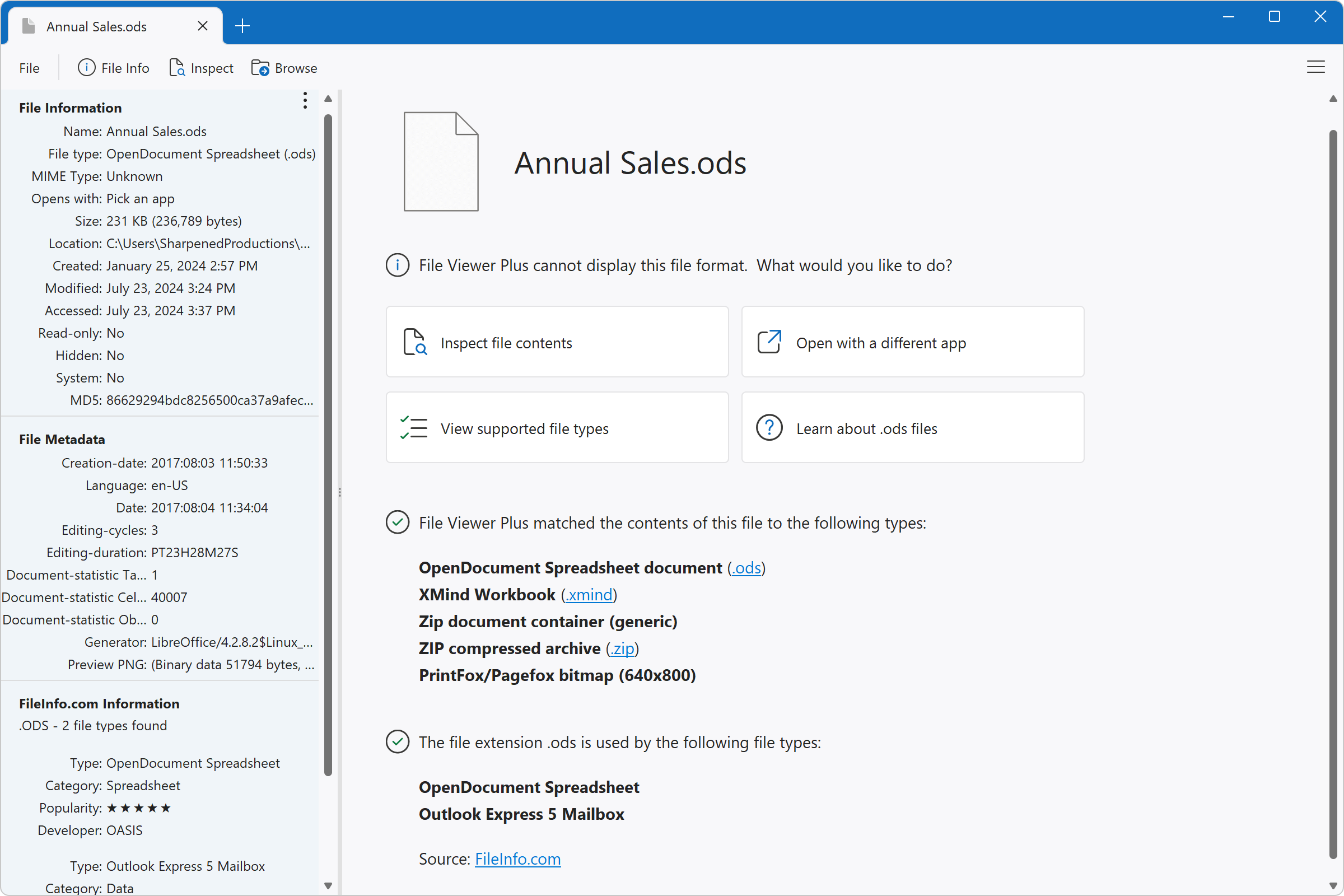Select the Annual Sales.ods tab

[x=97, y=26]
